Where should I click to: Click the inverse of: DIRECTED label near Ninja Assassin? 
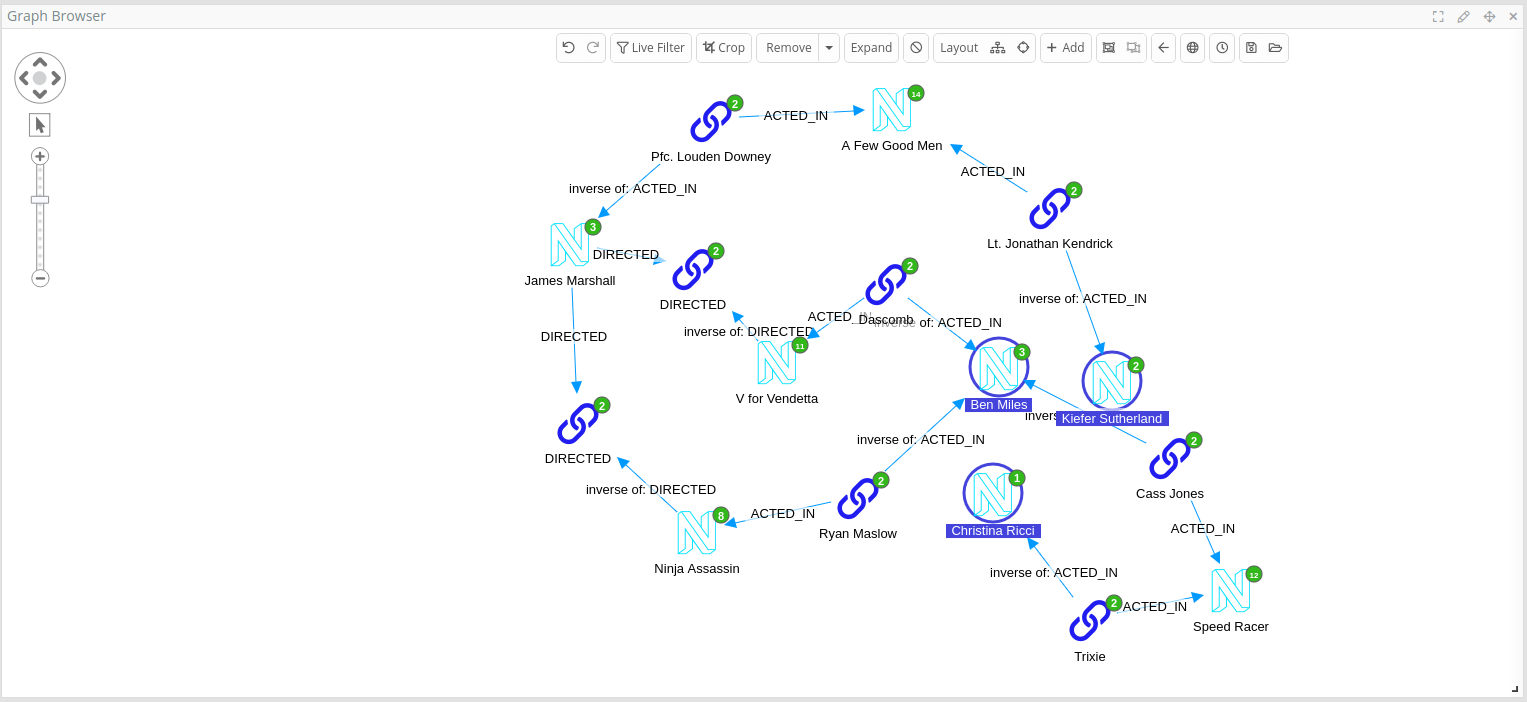(x=651, y=489)
